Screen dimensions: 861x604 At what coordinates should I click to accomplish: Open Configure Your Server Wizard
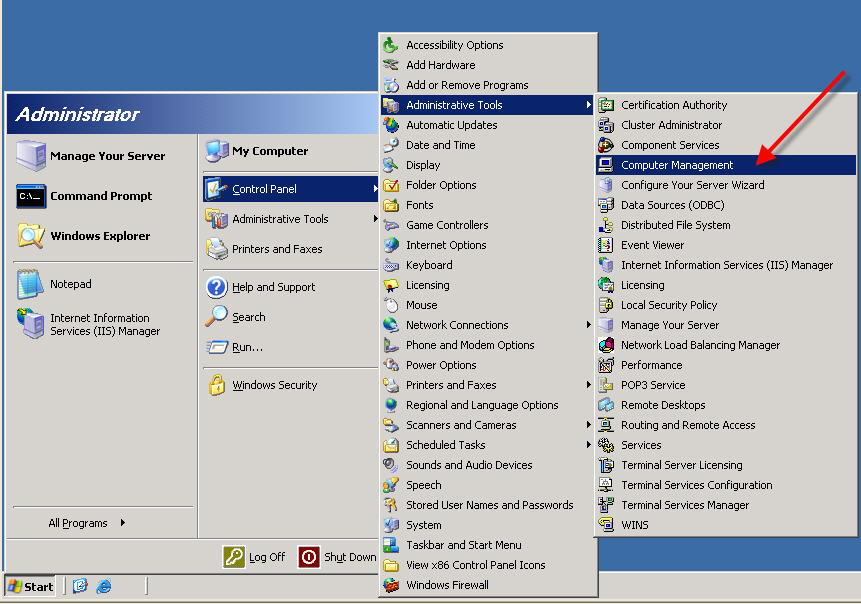tap(725, 185)
